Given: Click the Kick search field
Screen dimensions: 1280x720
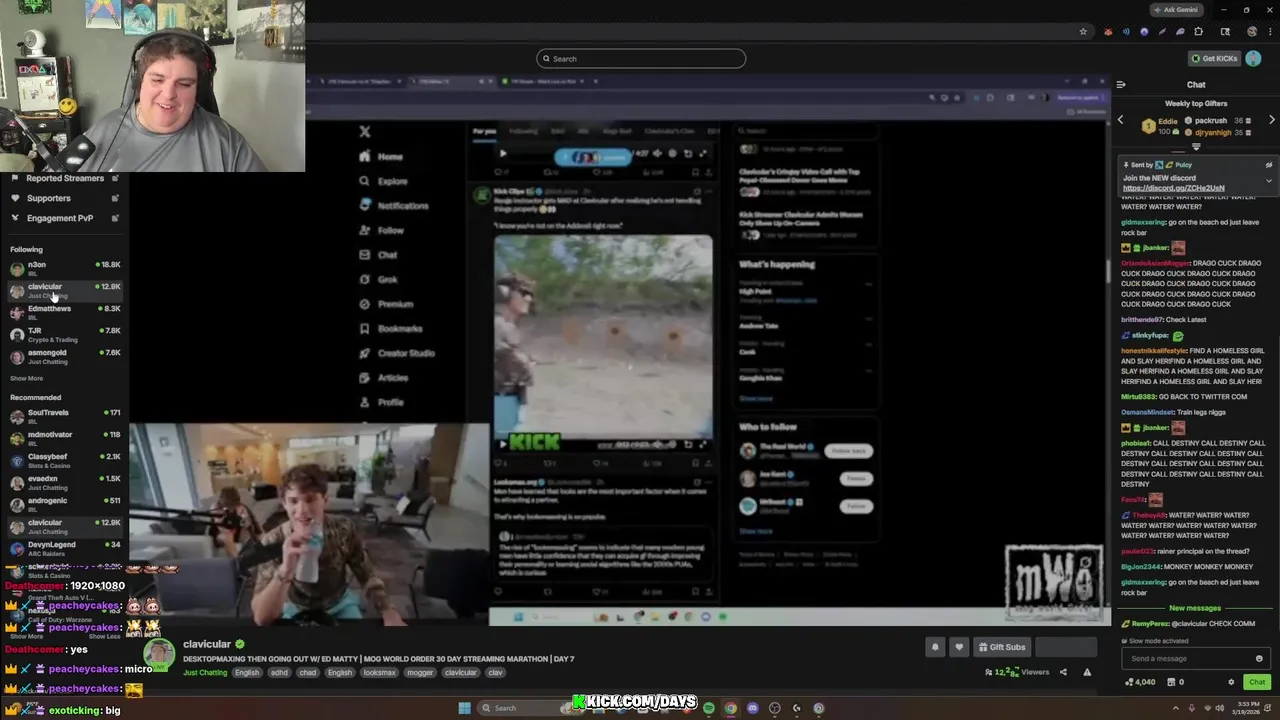Looking at the screenshot, I should (x=641, y=58).
